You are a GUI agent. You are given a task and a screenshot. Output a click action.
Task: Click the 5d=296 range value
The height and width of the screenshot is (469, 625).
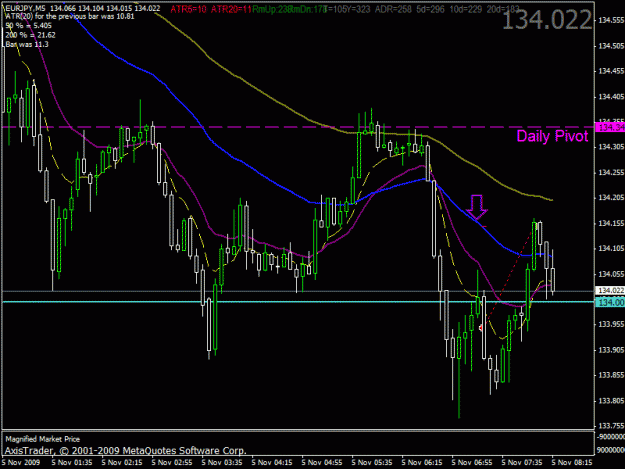pyautogui.click(x=430, y=9)
